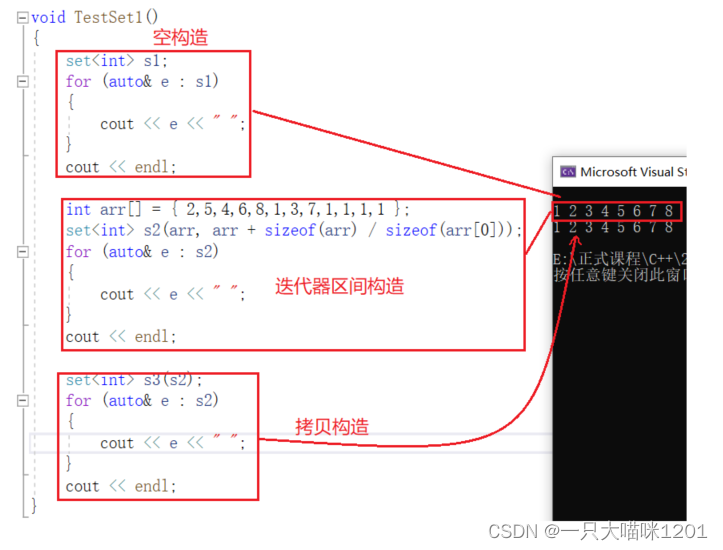Image resolution: width=723 pixels, height=550 pixels.
Task: Click the void TestSet1() function signature
Action: pos(95,18)
